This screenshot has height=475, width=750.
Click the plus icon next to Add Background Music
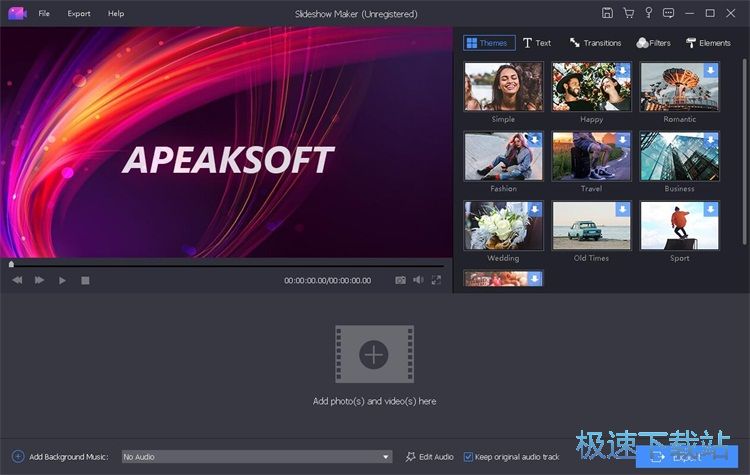(x=18, y=456)
